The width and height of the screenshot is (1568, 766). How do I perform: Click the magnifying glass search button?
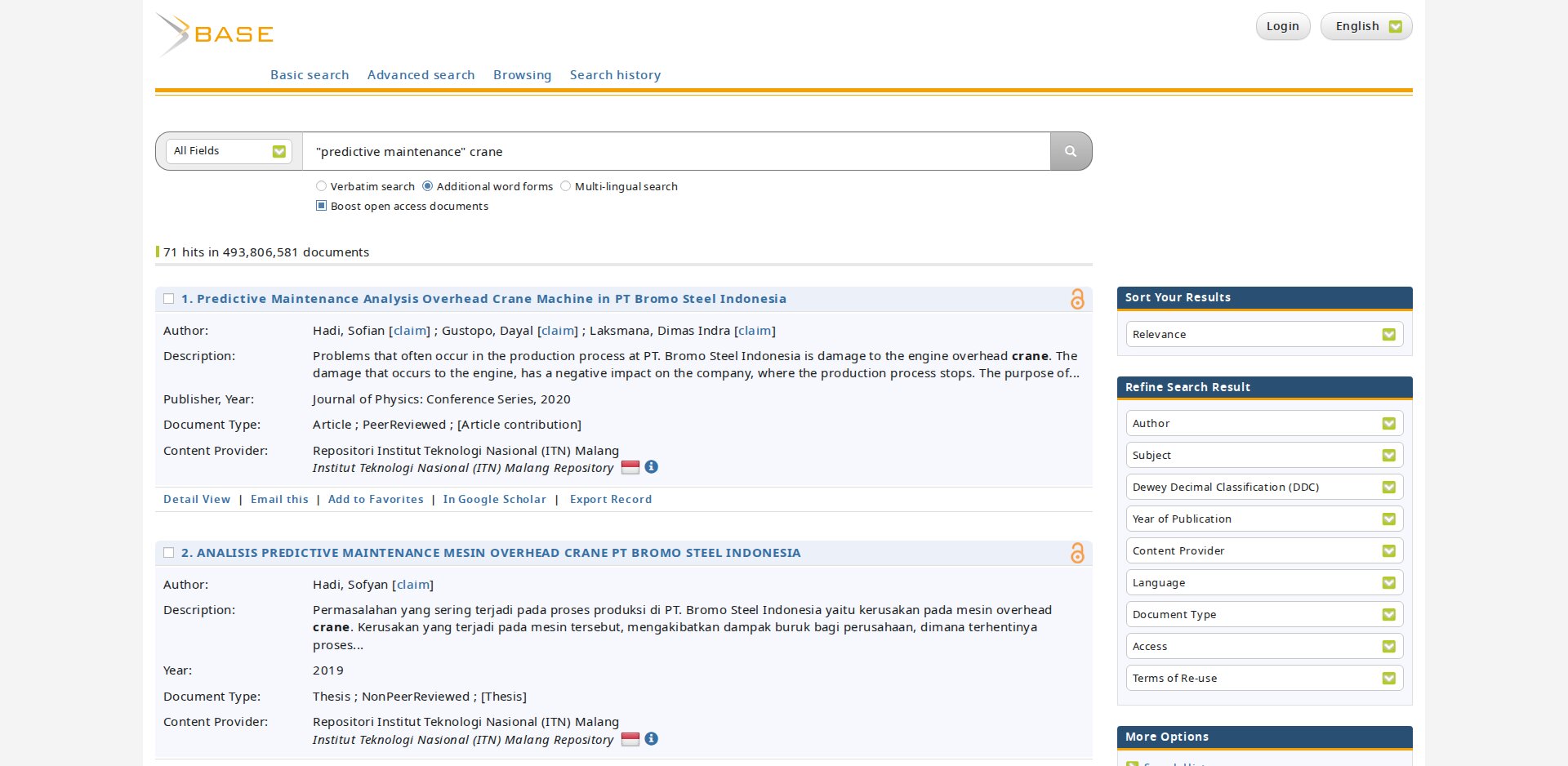1071,151
